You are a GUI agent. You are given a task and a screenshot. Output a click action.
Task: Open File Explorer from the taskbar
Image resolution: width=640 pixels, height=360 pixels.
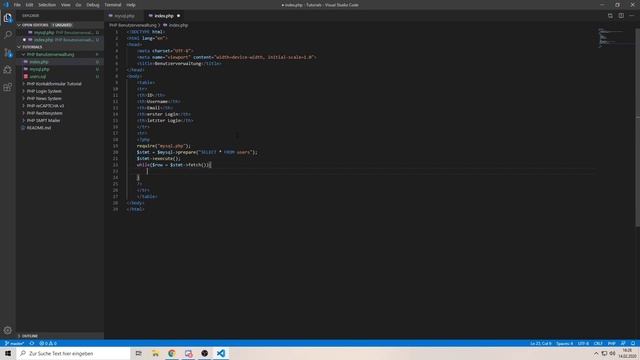(155, 353)
